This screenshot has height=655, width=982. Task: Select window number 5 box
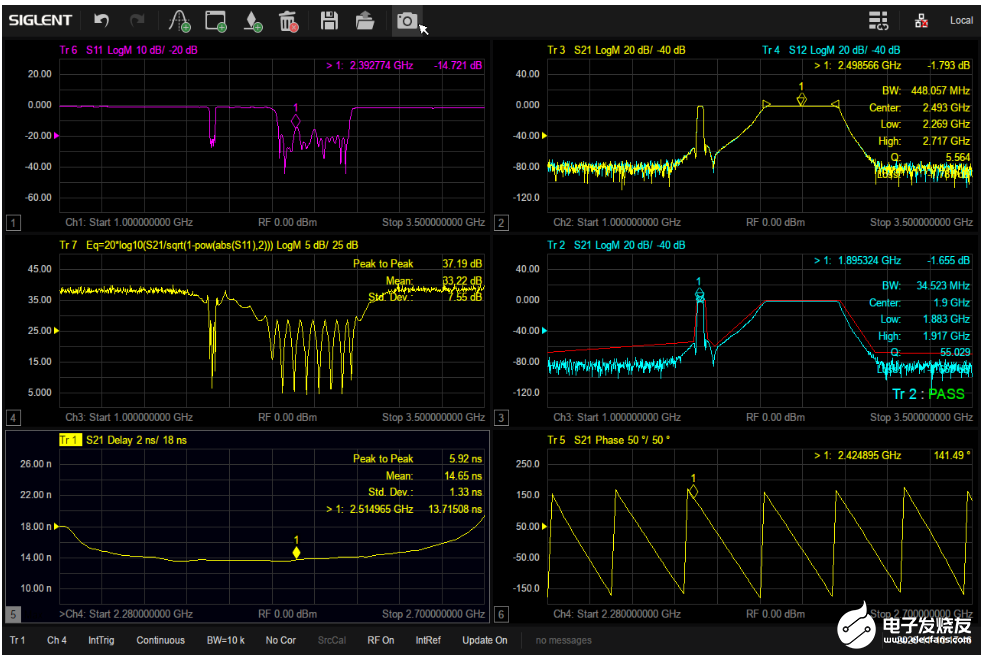coord(13,614)
